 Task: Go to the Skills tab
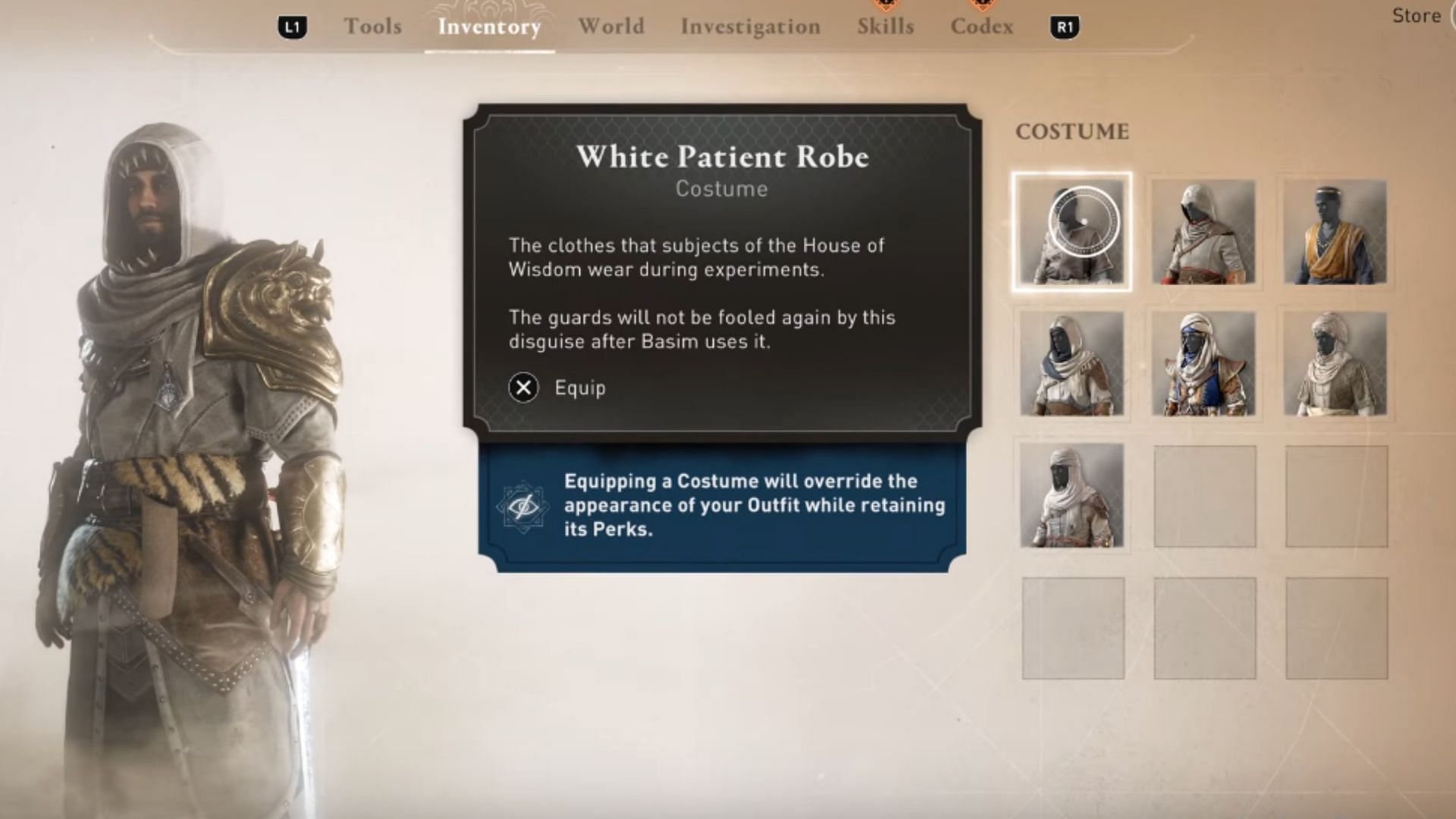coord(886,27)
